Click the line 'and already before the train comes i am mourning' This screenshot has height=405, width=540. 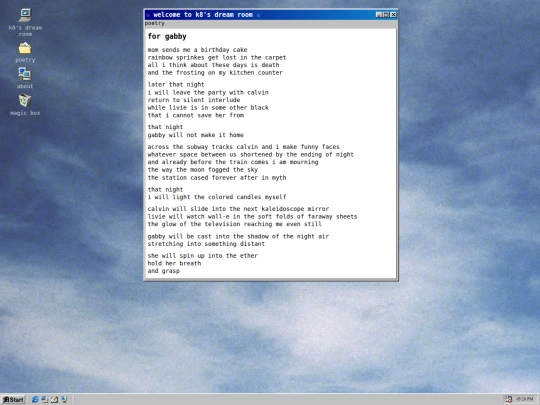tap(233, 162)
